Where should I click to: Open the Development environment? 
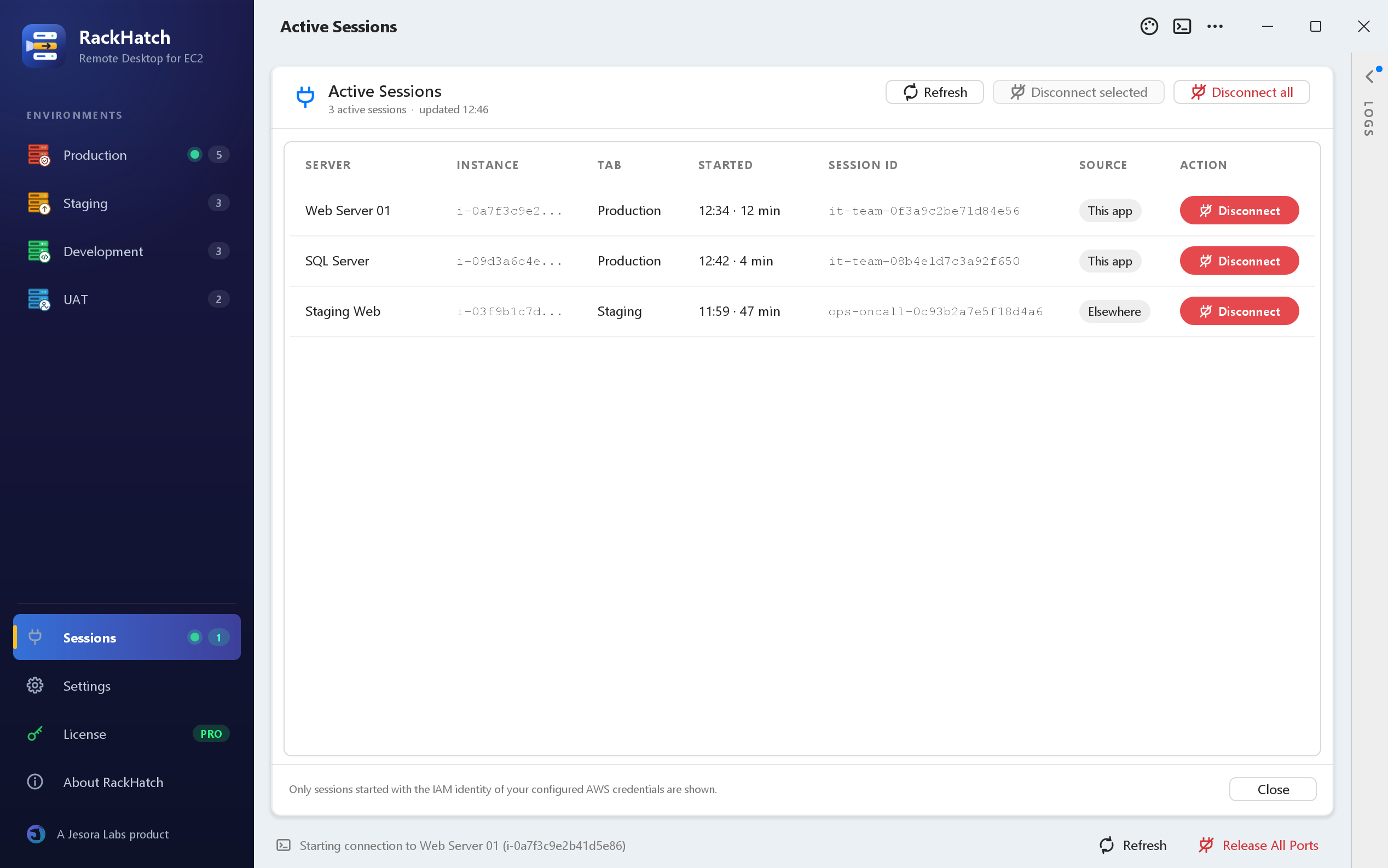click(x=127, y=251)
